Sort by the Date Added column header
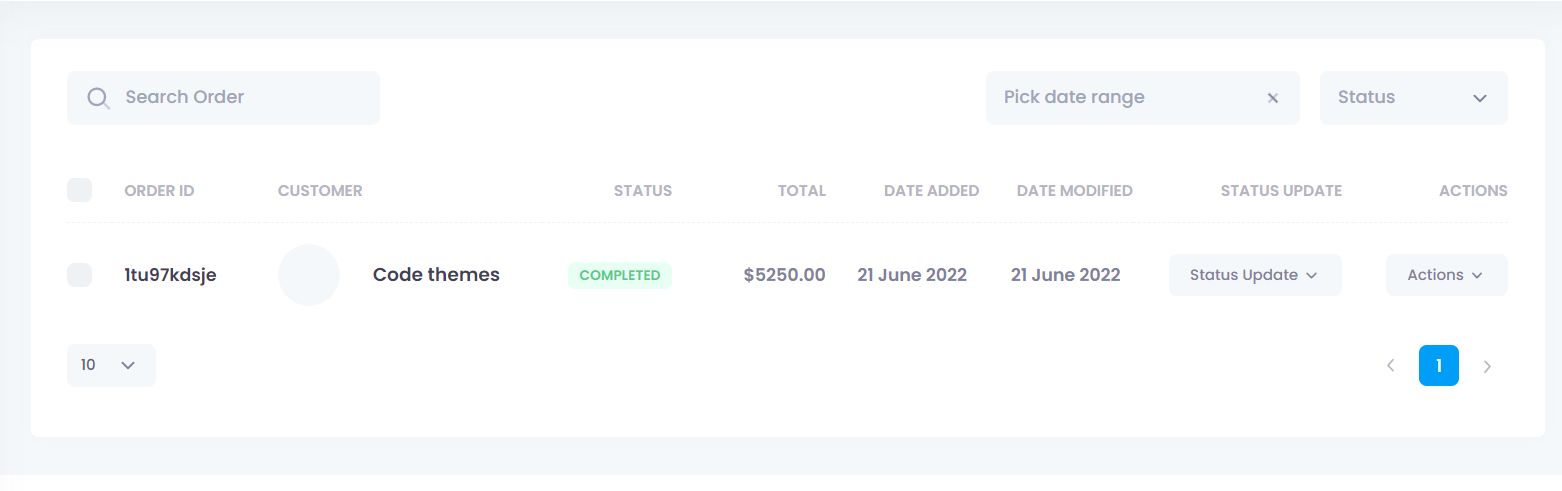This screenshot has height=491, width=1562. pyautogui.click(x=931, y=191)
